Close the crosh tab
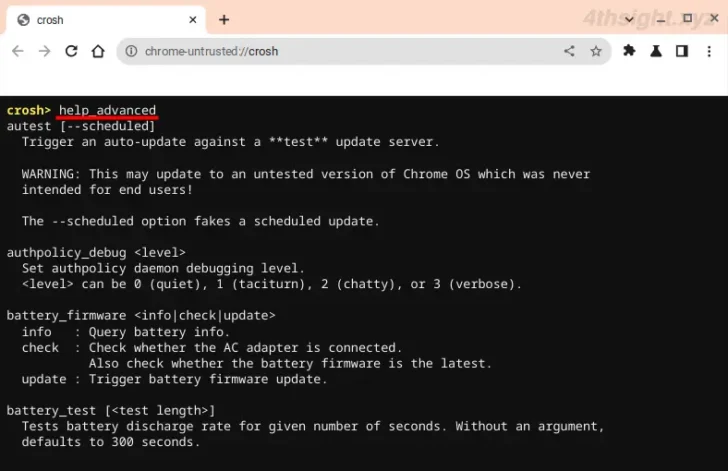Image resolution: width=728 pixels, height=471 pixels. (x=193, y=20)
